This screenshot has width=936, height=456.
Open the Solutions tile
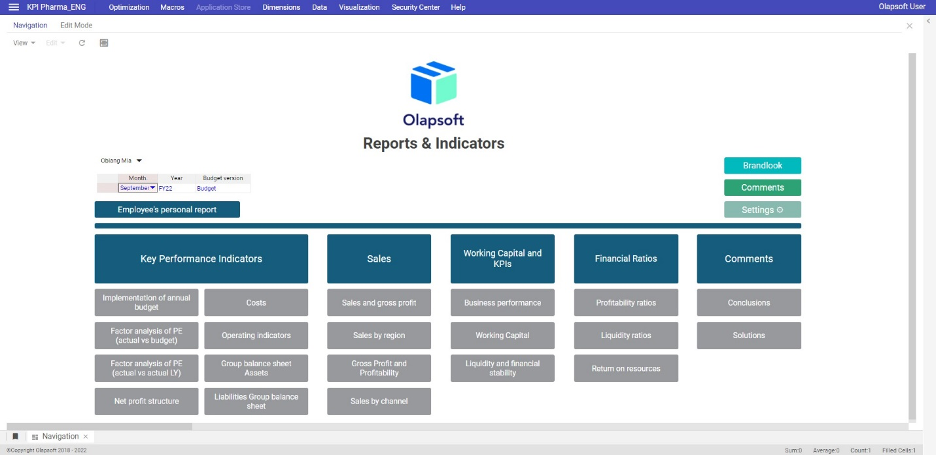point(749,335)
